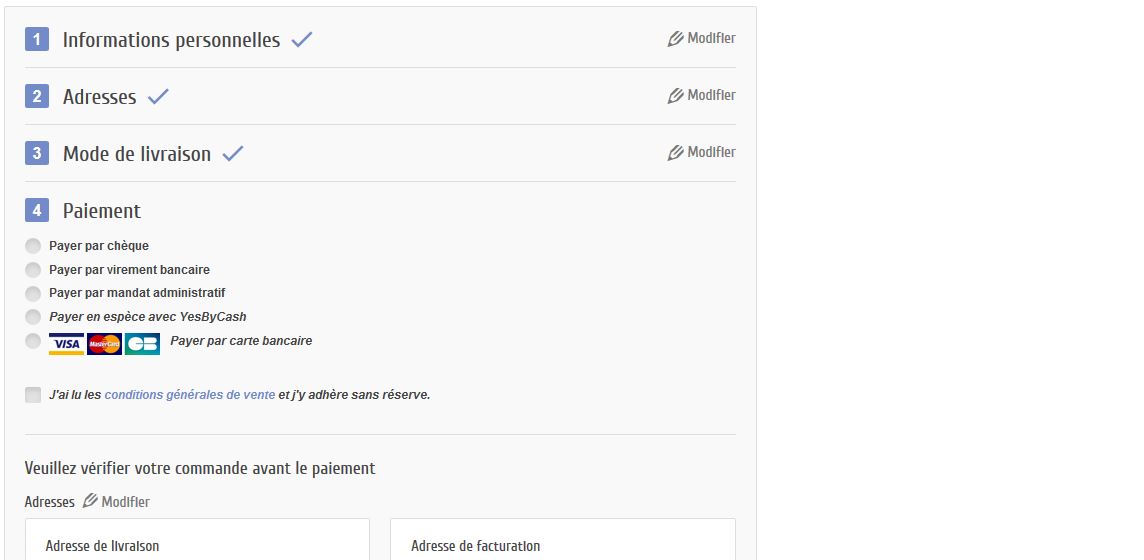
Task: Click the checkmark next to Informations personnelles
Action: point(302,40)
